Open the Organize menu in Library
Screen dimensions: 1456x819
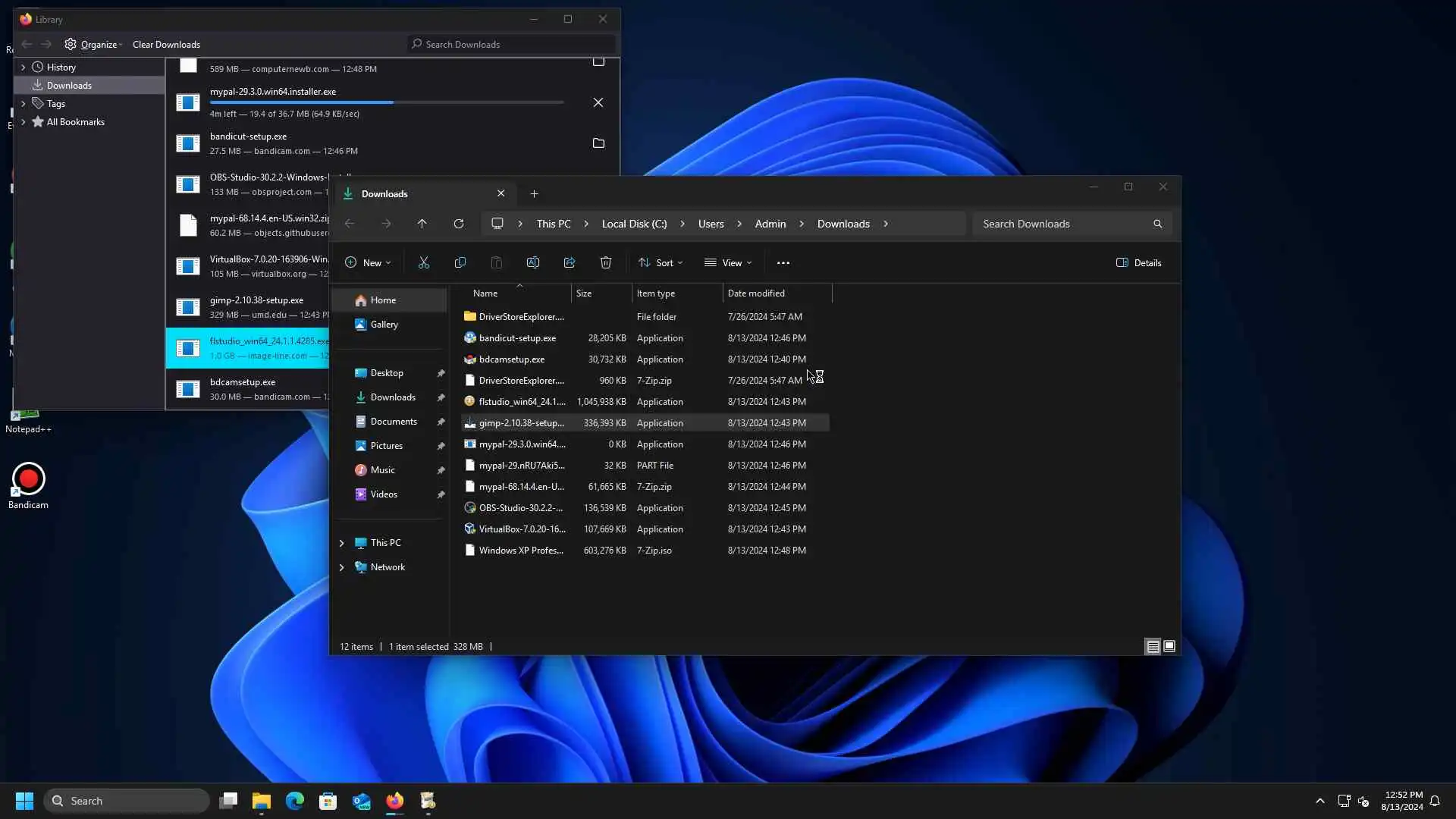pyautogui.click(x=94, y=44)
